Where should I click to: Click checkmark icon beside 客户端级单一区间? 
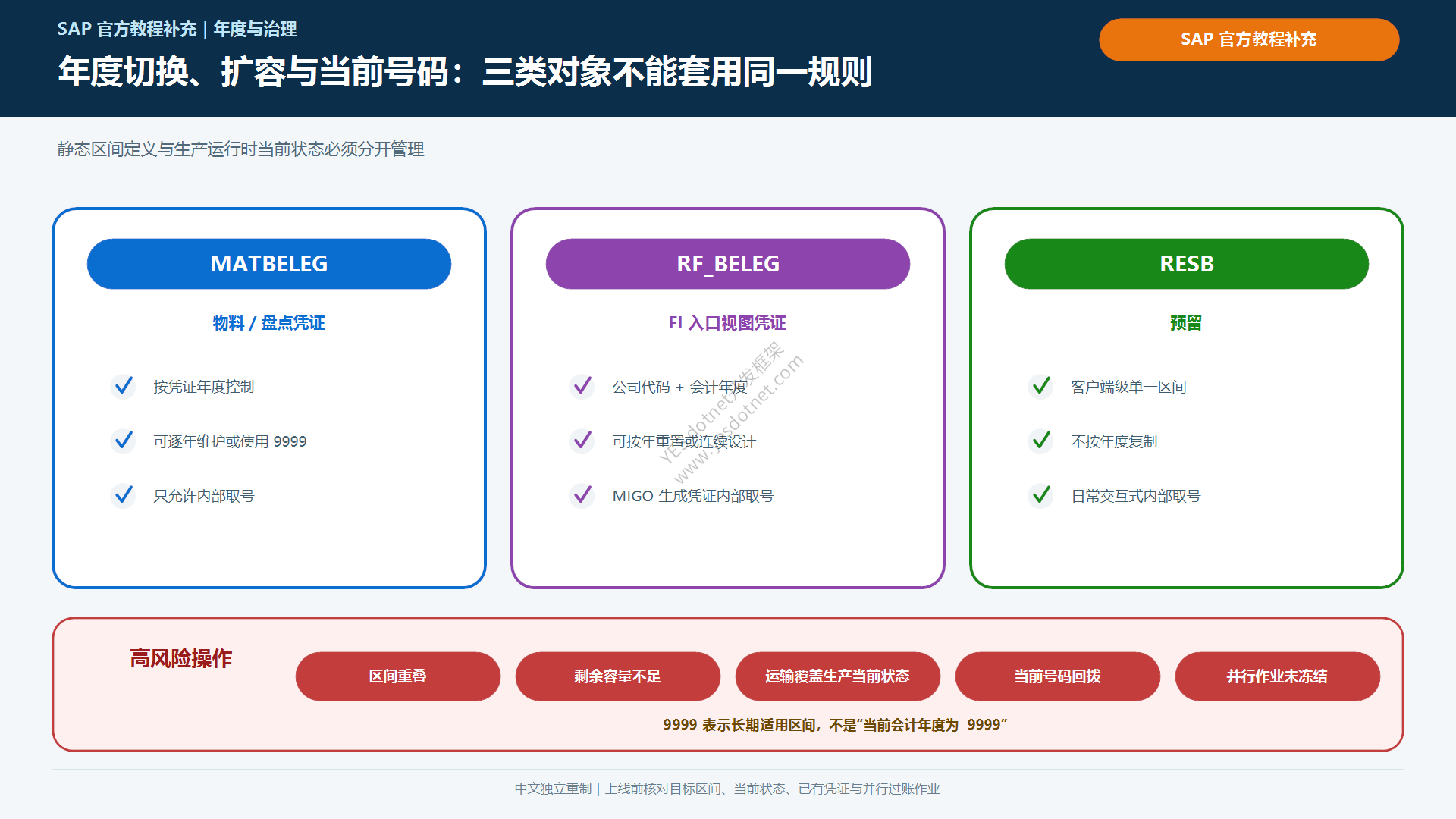(1040, 387)
